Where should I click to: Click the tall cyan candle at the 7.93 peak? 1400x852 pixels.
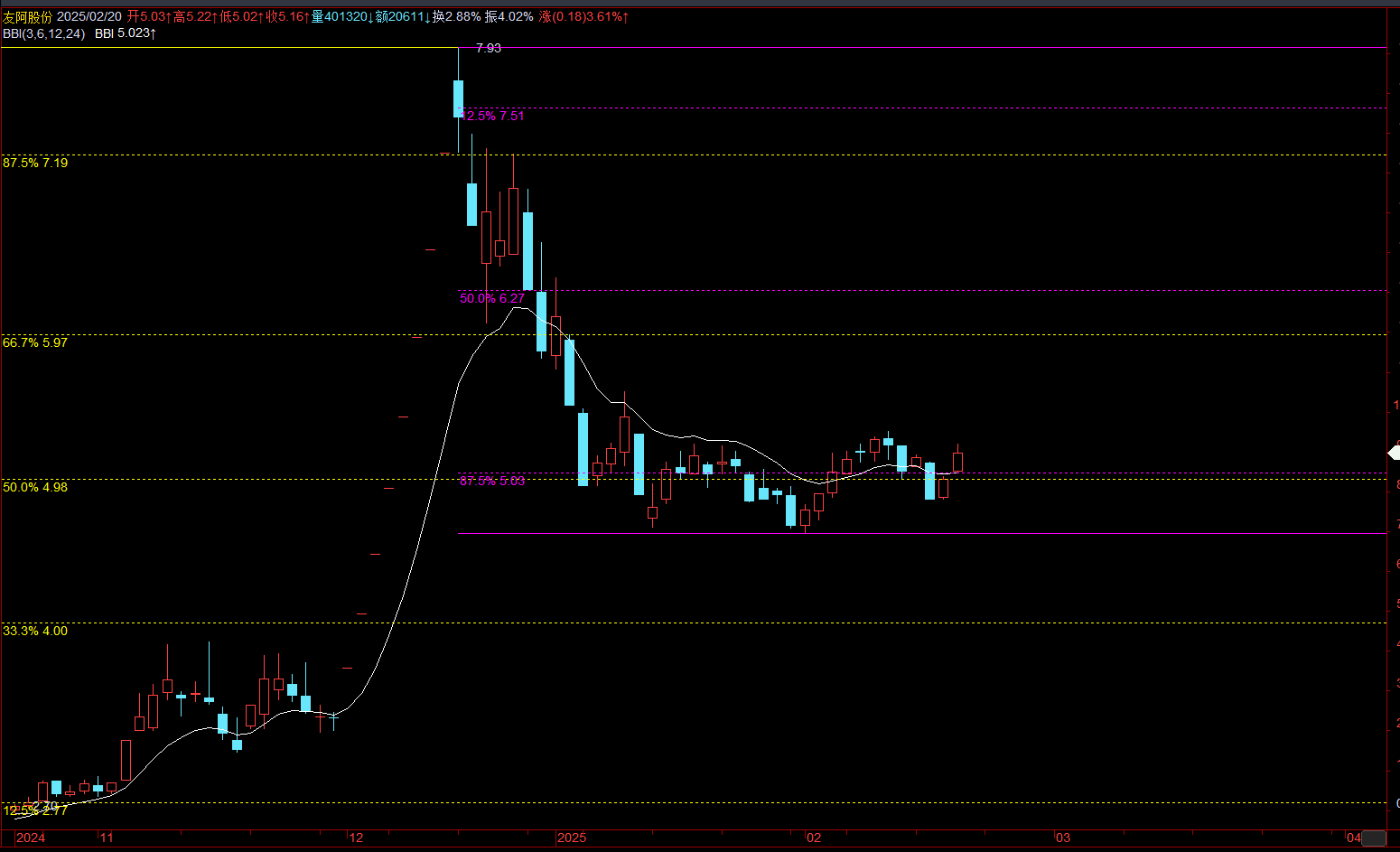point(458,98)
